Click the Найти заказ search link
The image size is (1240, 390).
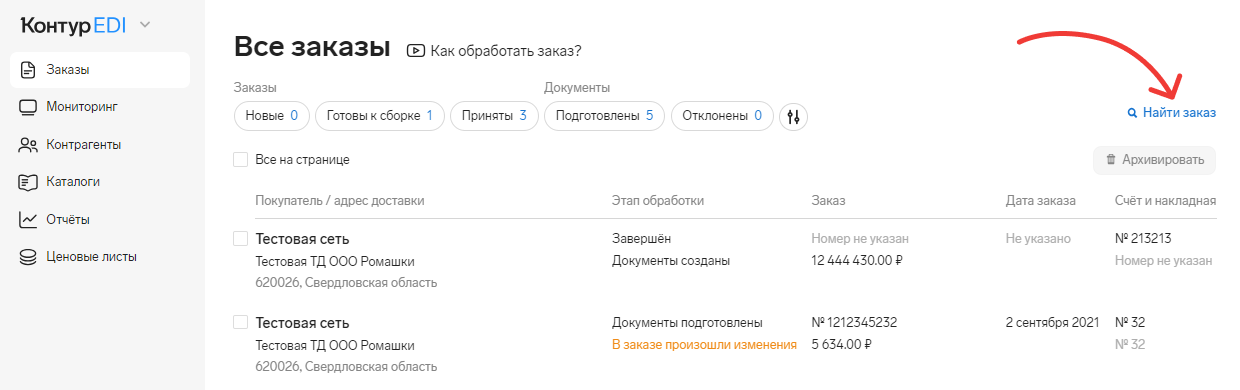click(x=1172, y=113)
